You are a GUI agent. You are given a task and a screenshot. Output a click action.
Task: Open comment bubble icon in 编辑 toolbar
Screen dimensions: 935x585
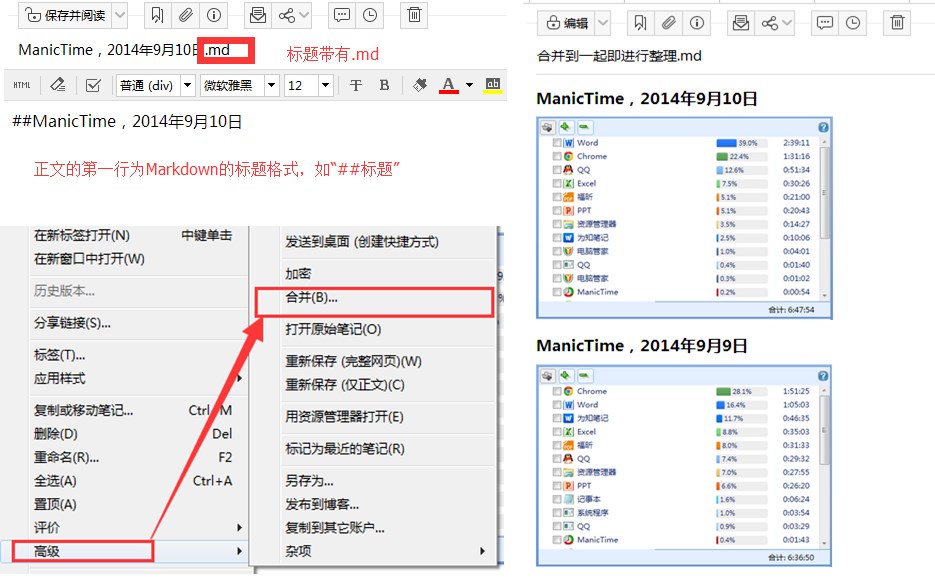tap(825, 23)
